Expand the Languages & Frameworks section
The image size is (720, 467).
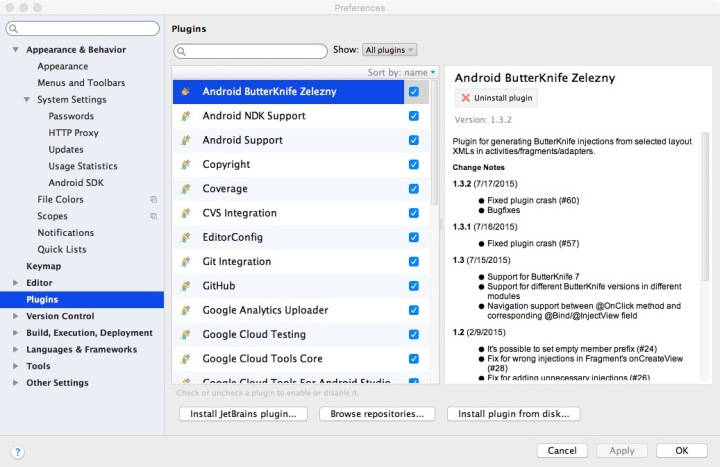[16, 349]
